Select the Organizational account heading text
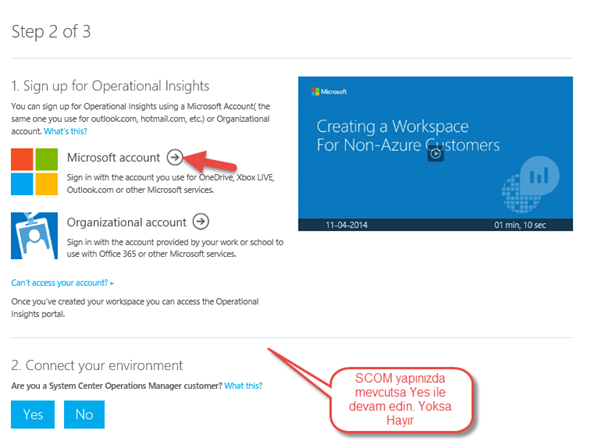 click(x=127, y=222)
